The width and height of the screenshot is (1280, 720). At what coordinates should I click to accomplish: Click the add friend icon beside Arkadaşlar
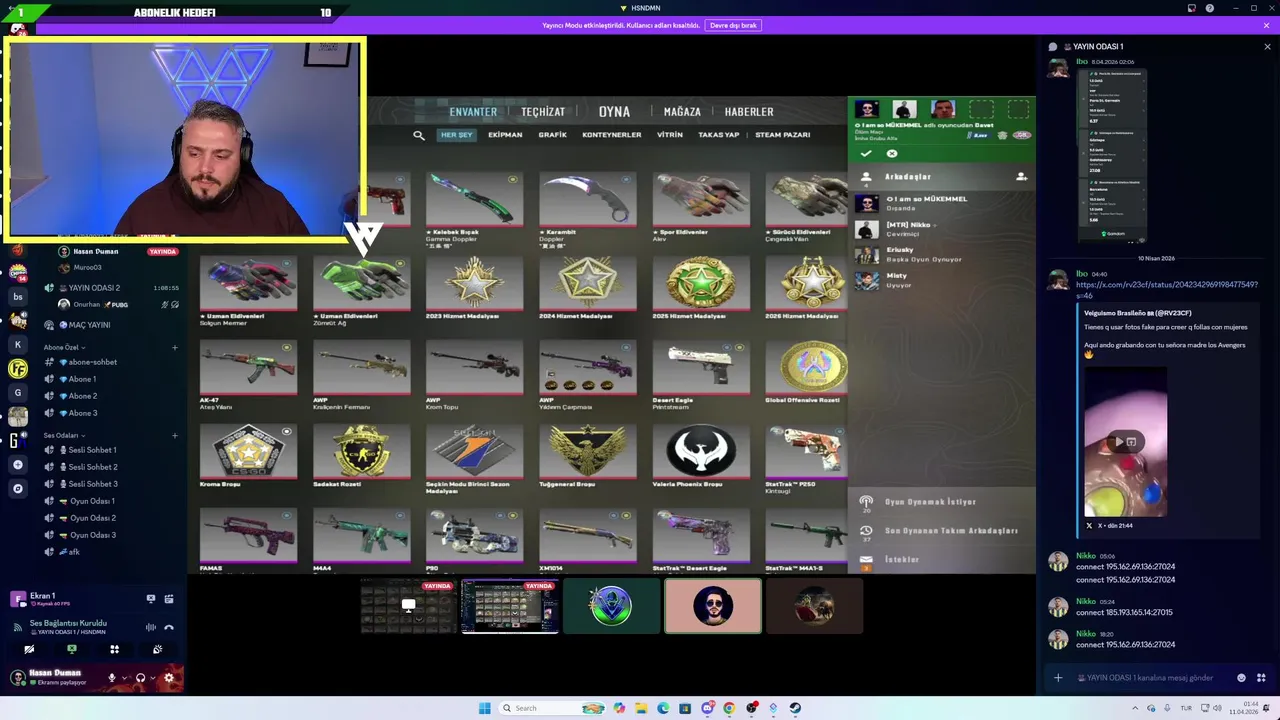click(x=1021, y=176)
